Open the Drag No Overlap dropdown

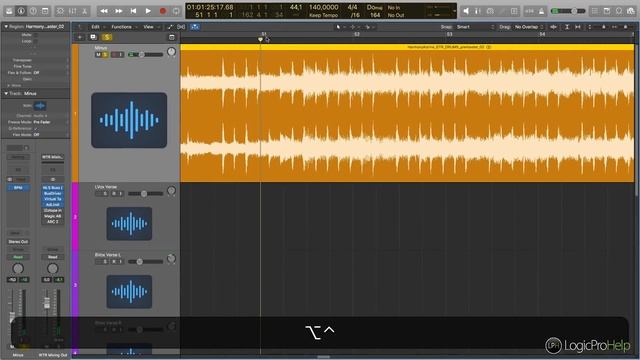coord(529,27)
